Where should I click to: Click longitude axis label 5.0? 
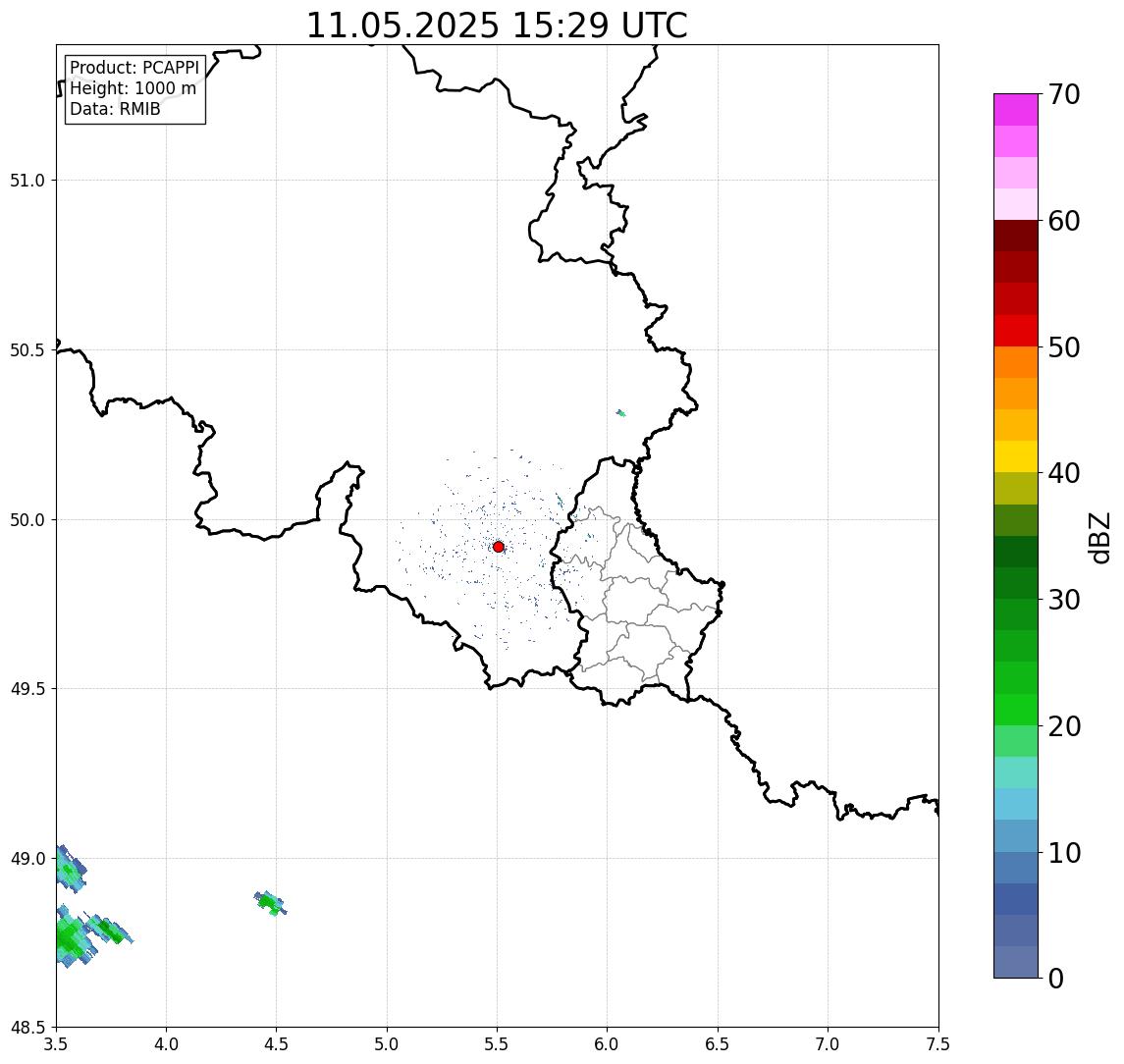[x=387, y=1044]
